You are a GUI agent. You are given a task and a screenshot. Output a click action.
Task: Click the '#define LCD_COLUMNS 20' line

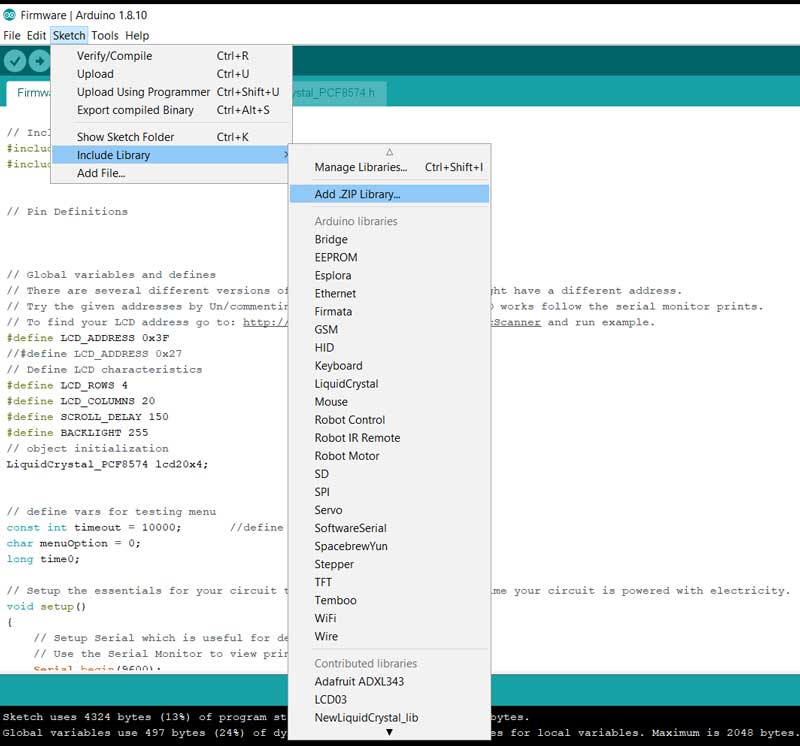[x=81, y=401]
